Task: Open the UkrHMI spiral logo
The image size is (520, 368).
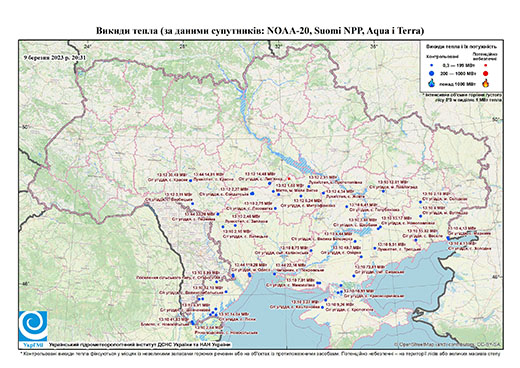Action: click(x=33, y=327)
